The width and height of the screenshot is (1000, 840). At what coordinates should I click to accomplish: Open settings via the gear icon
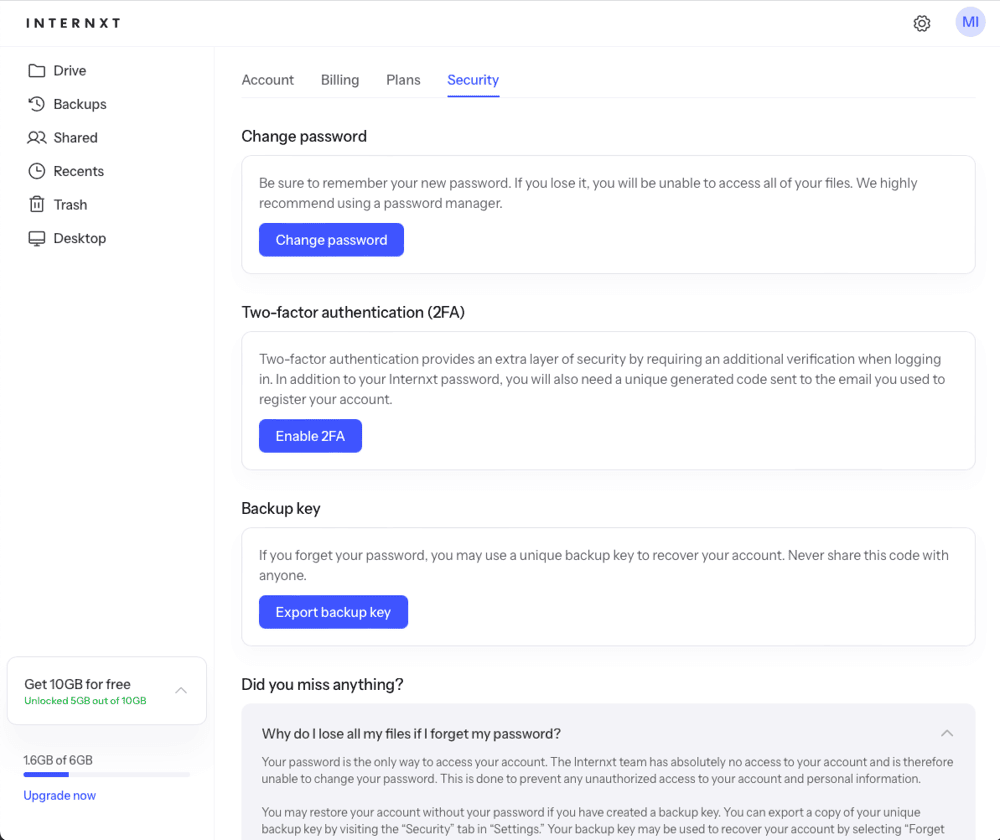point(921,22)
